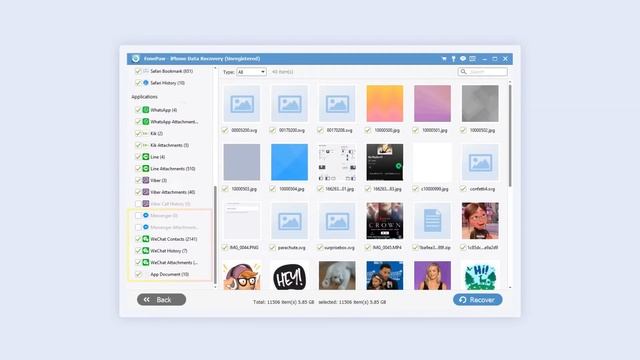The width and height of the screenshot is (640, 360).
Task: Click the Viber Attachments icon
Action: (146, 192)
